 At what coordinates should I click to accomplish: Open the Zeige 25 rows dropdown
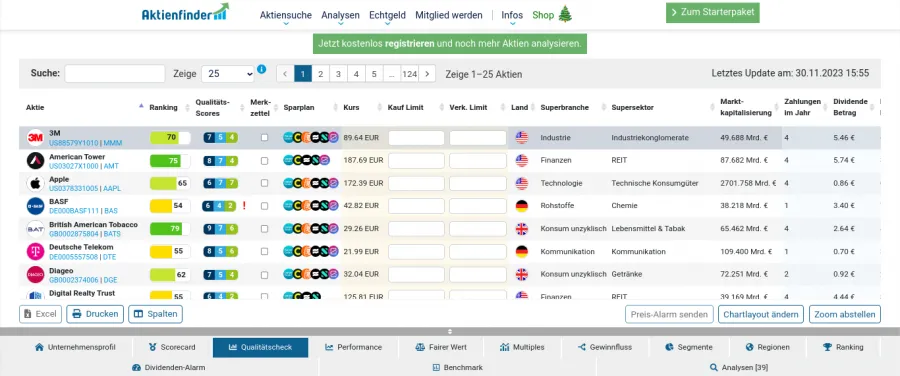pyautogui.click(x=228, y=74)
